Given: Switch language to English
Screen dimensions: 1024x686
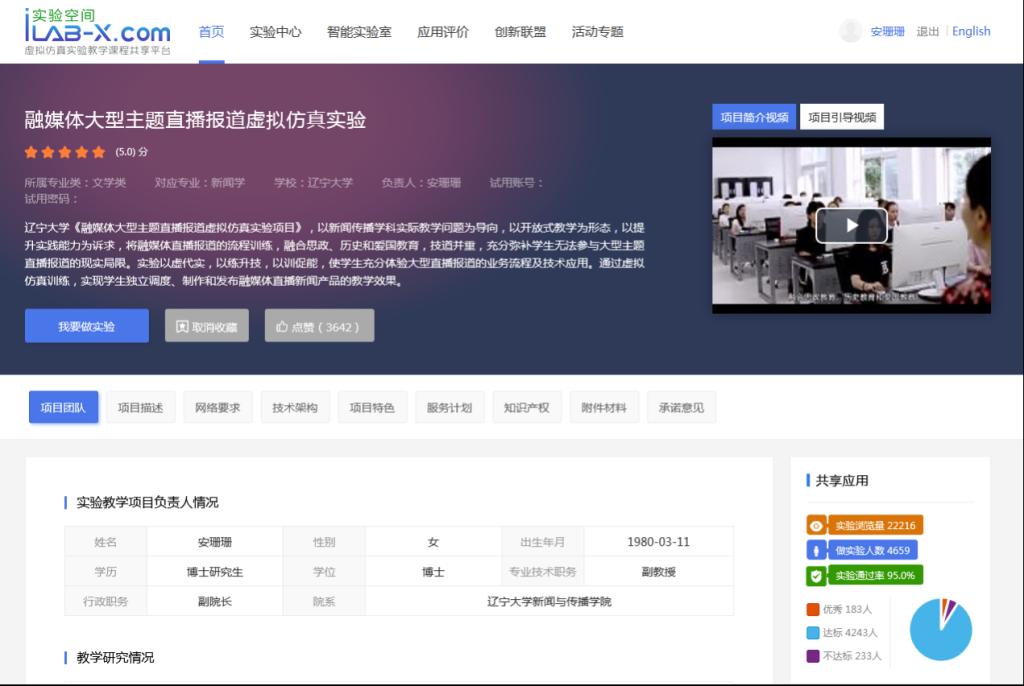Looking at the screenshot, I should pyautogui.click(x=971, y=32).
